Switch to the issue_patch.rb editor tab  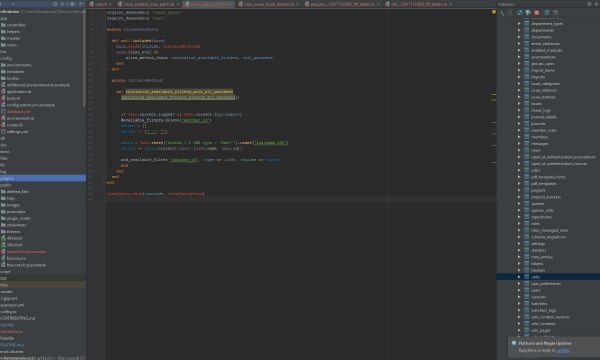pos(148,4)
